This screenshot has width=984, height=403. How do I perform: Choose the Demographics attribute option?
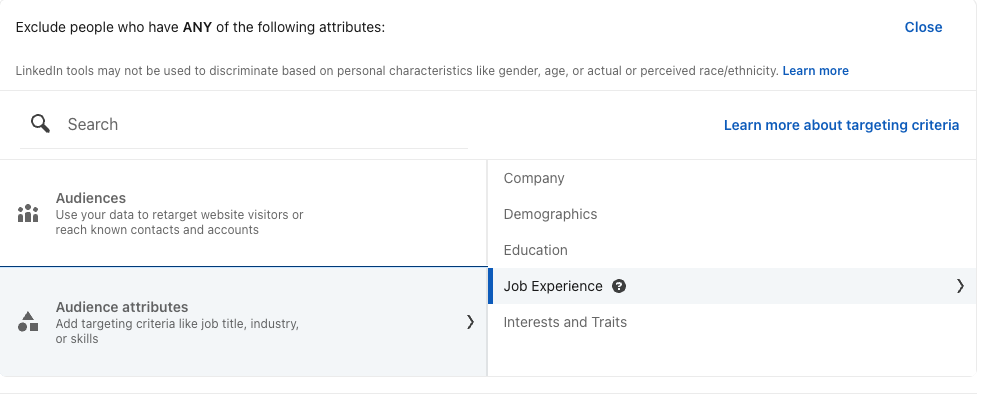(x=550, y=214)
